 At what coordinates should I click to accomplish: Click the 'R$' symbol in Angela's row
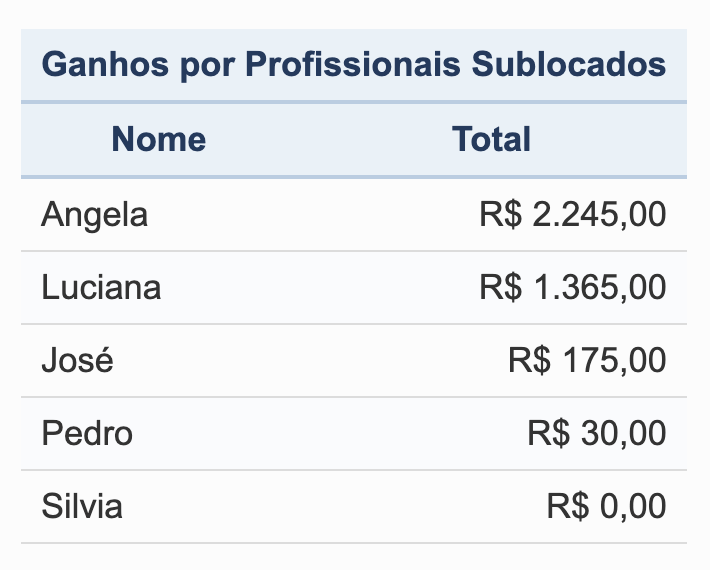point(500,214)
